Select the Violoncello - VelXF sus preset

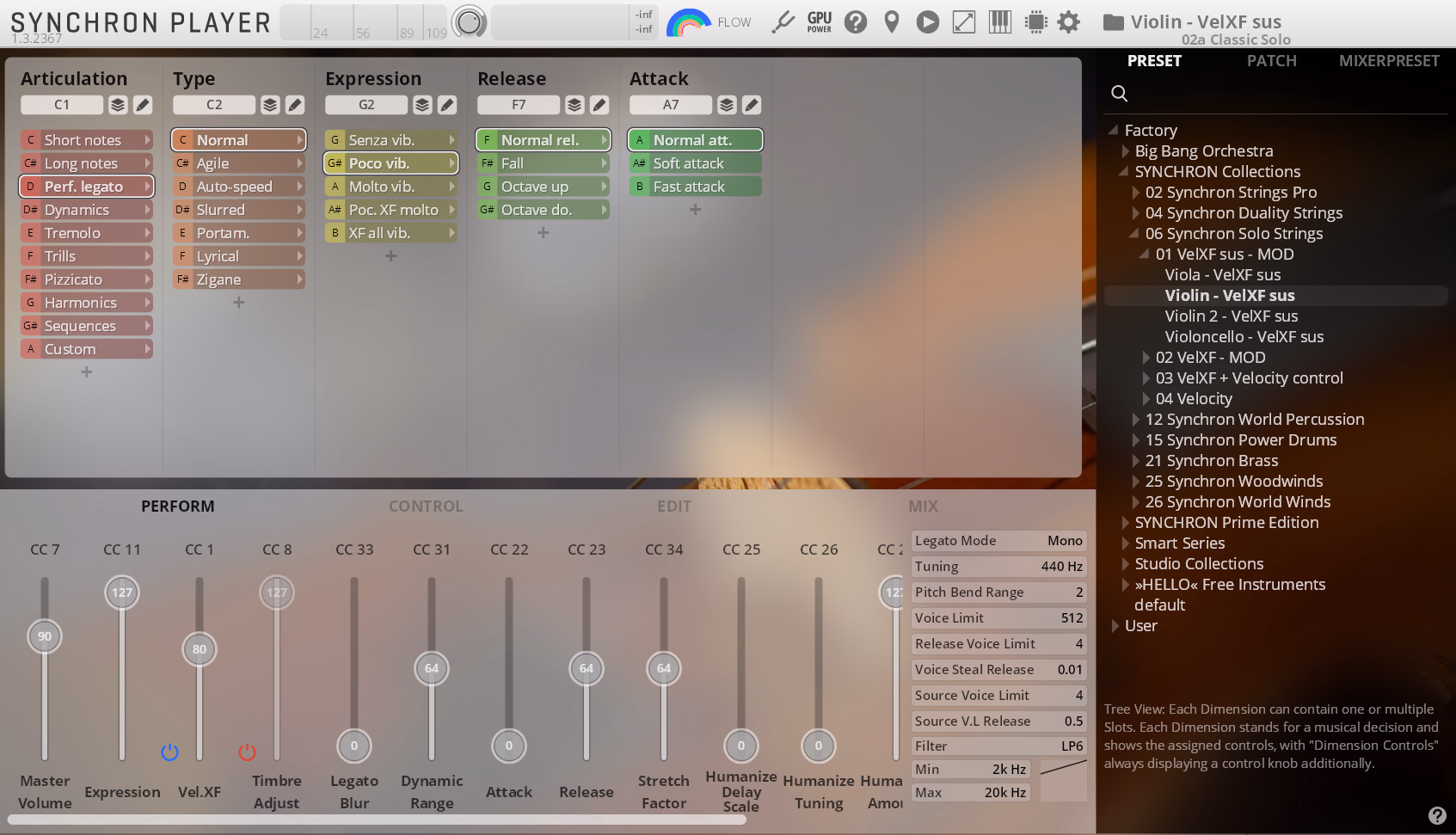[1244, 337]
